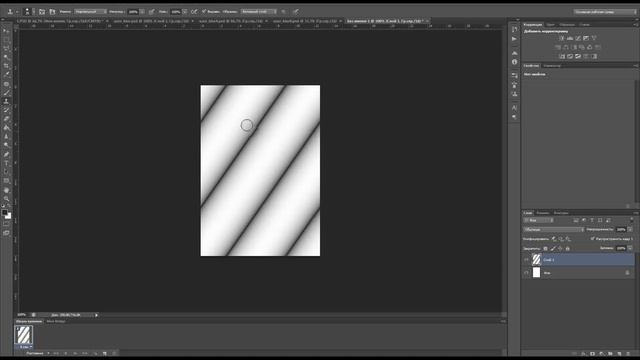This screenshot has height=360, width=640.
Task: Open the layer filter type dropdown
Action: [x=538, y=220]
